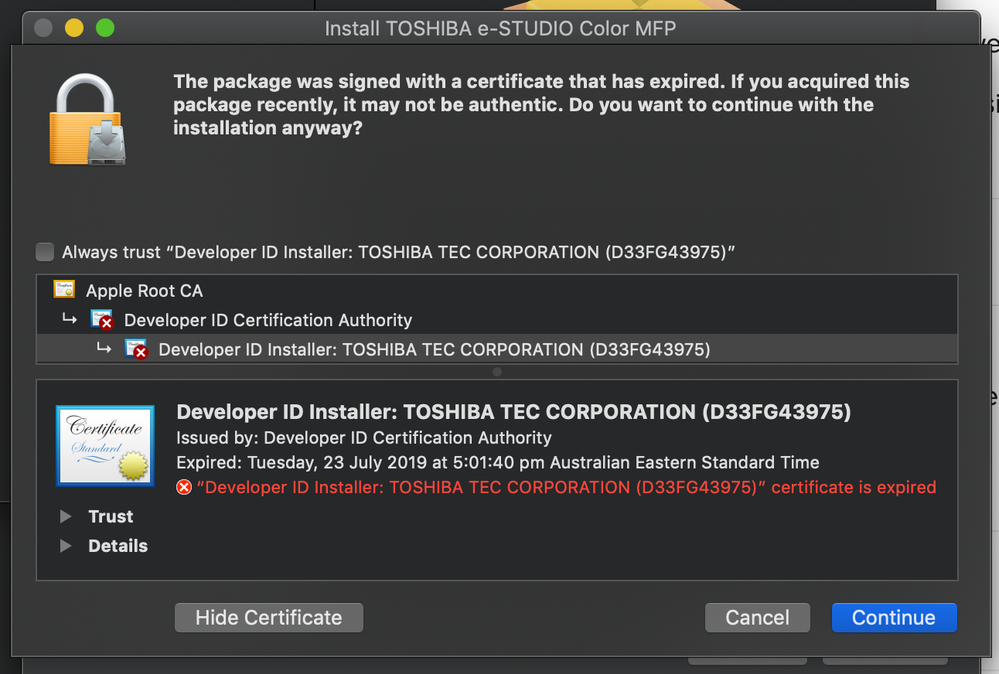
Task: Select Apple Root CA in certificate chain
Action: (497, 290)
